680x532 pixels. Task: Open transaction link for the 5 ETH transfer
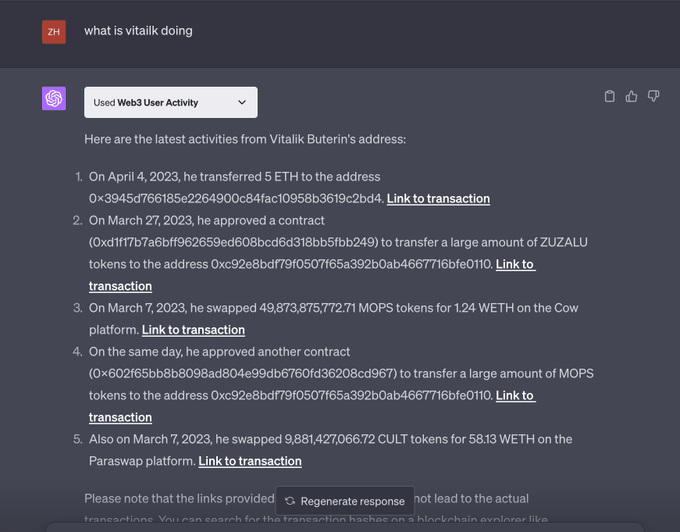[x=438, y=199]
